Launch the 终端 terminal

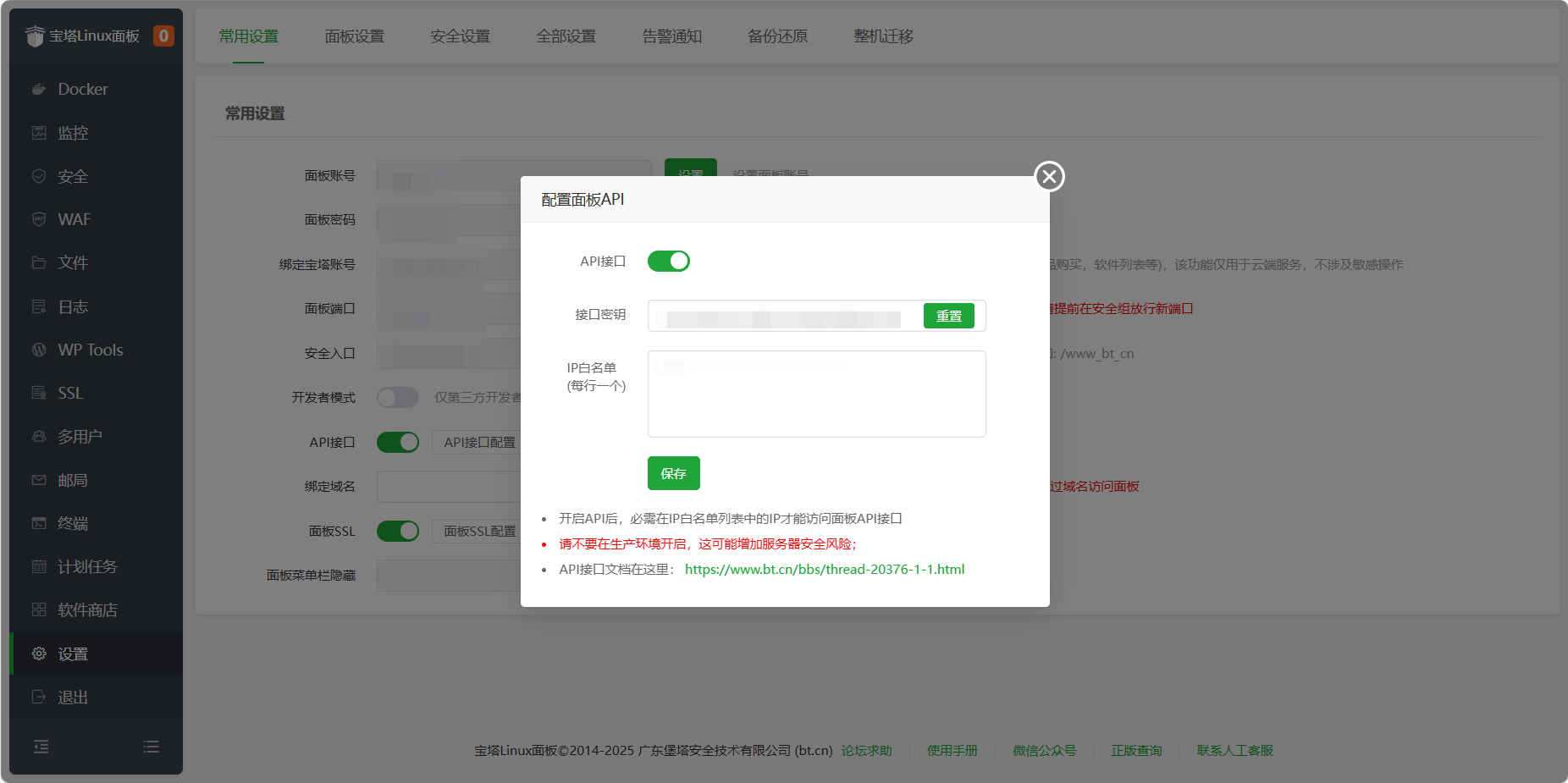[x=73, y=523]
